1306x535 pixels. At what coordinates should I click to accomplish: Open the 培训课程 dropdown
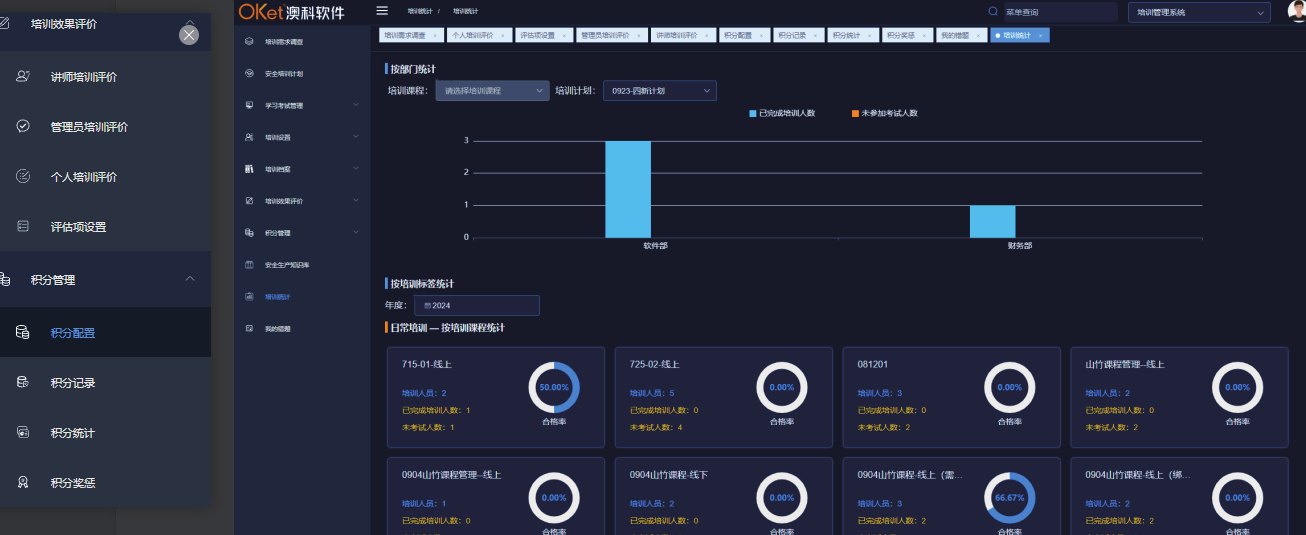(x=492, y=91)
